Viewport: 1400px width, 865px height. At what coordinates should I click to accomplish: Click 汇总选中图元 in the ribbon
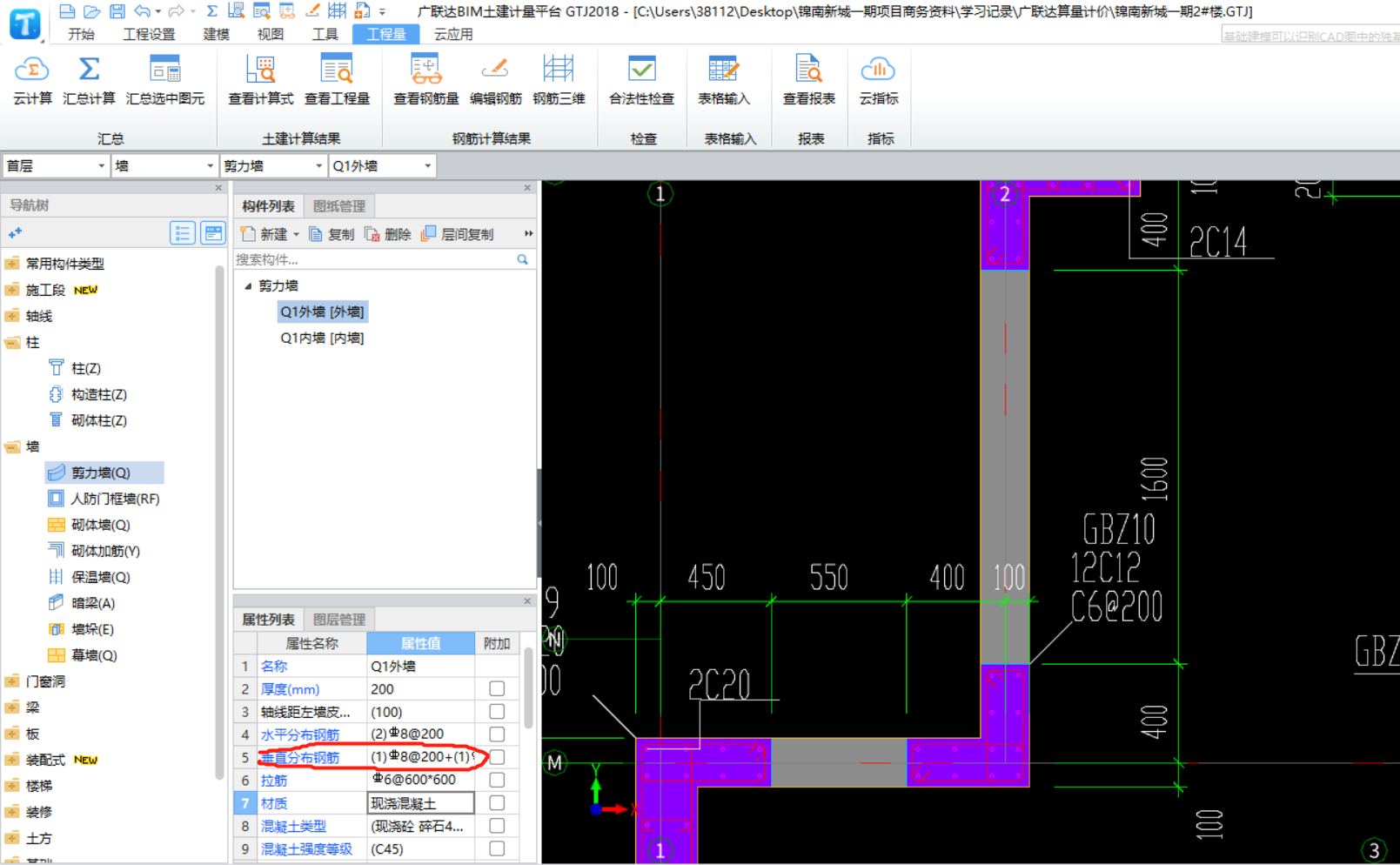coord(165,80)
